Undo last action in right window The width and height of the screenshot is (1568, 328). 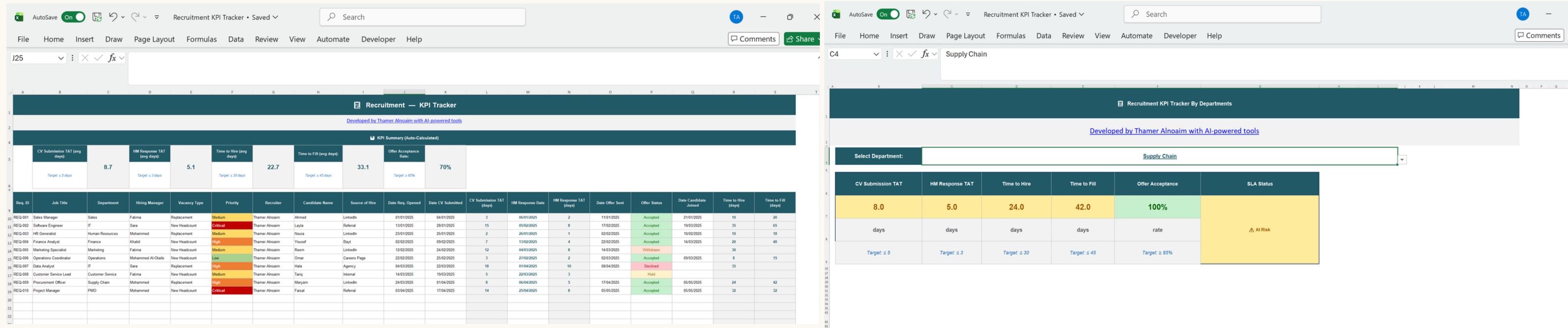926,14
